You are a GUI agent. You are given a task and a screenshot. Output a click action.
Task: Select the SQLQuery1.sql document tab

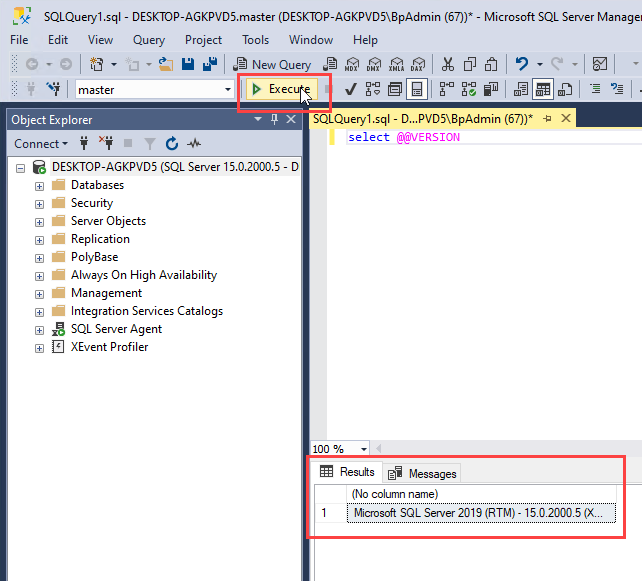423,119
